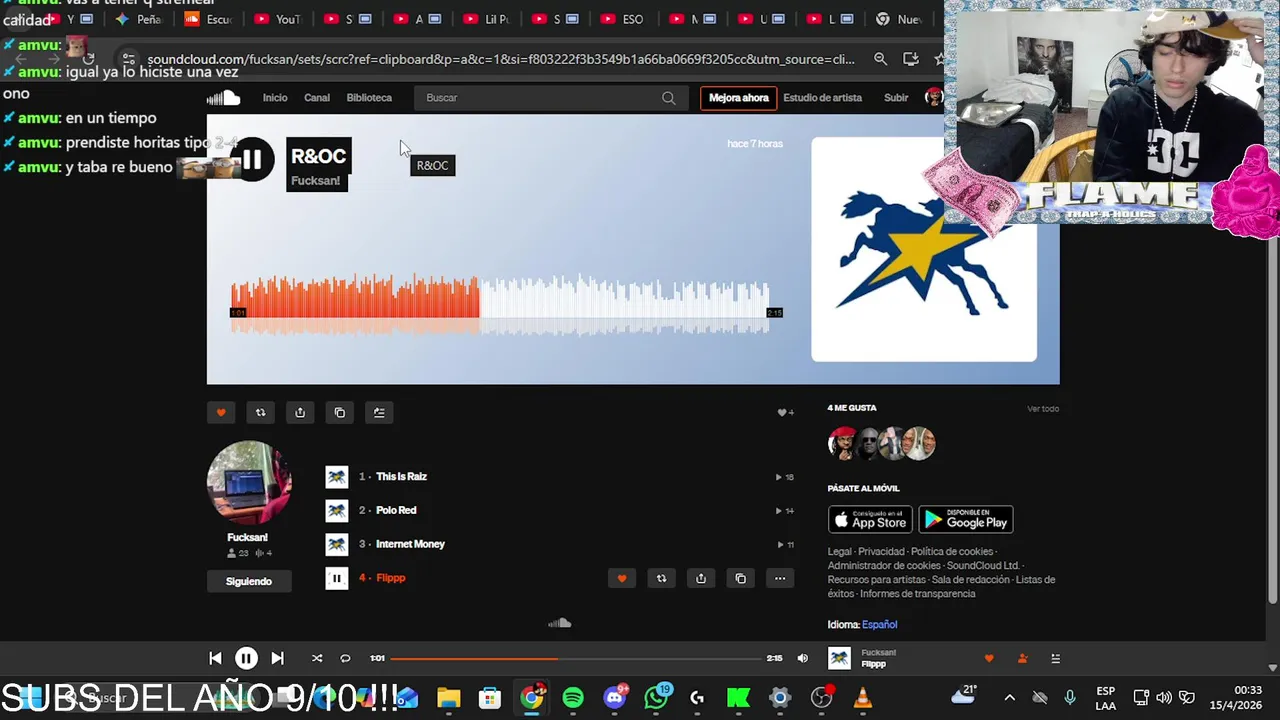1280x720 pixels.
Task: Go to the Inicio tab
Action: click(x=275, y=98)
